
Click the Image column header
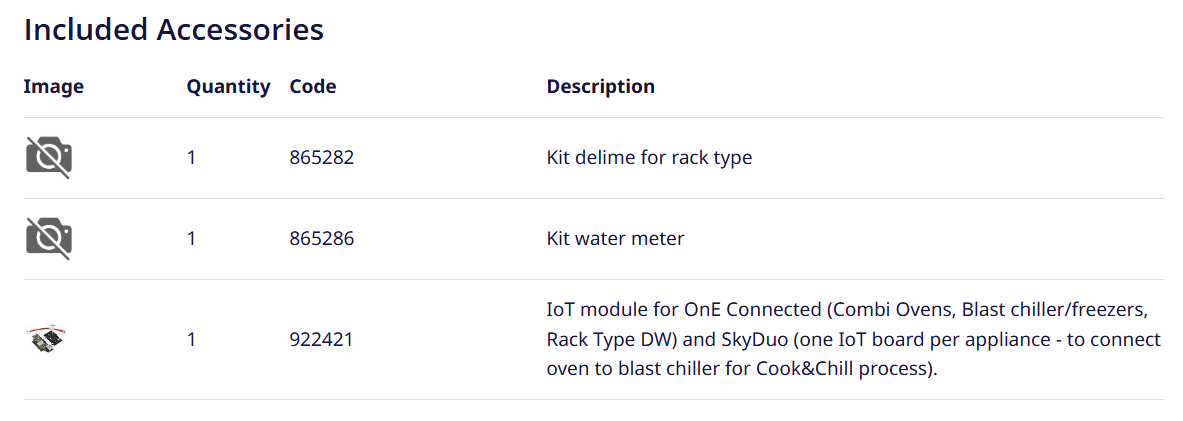point(54,87)
